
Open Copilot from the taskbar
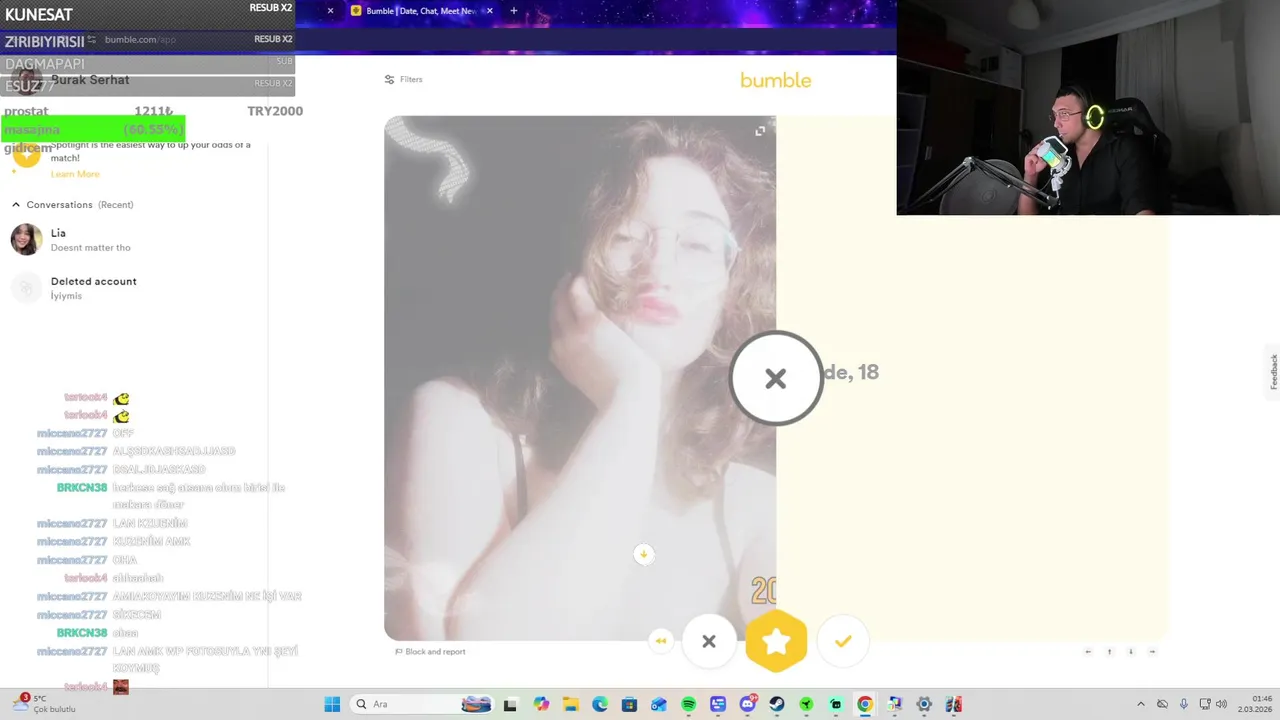pos(541,704)
